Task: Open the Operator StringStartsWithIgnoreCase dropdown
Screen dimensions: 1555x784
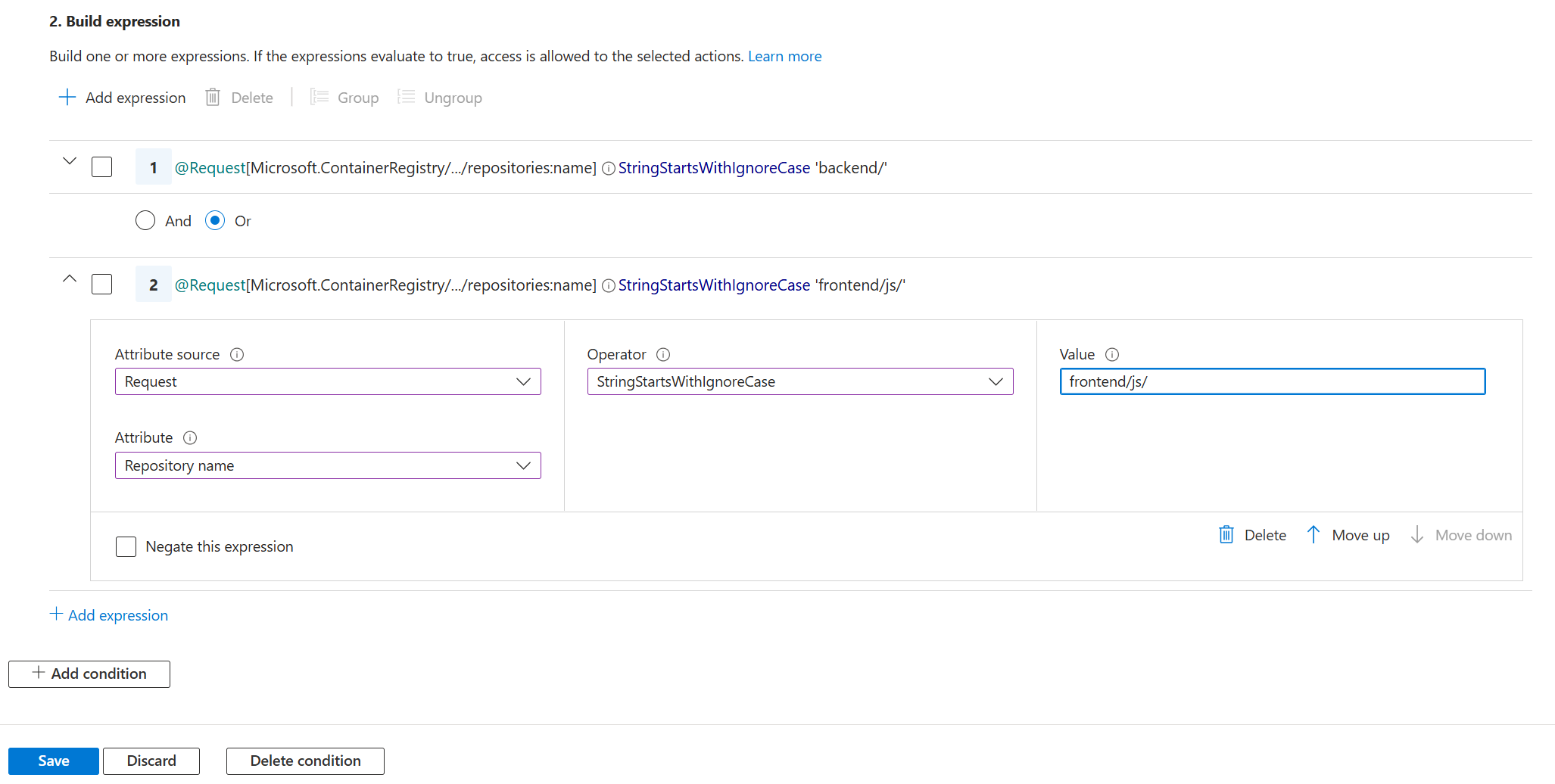Action: click(x=799, y=382)
